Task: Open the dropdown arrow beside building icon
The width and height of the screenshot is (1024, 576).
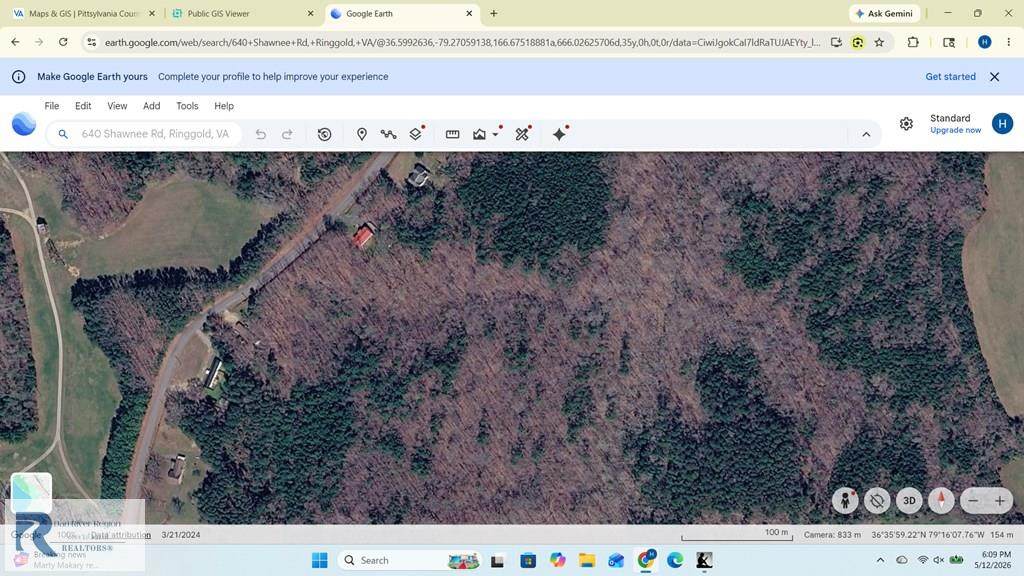Action: [x=496, y=135]
